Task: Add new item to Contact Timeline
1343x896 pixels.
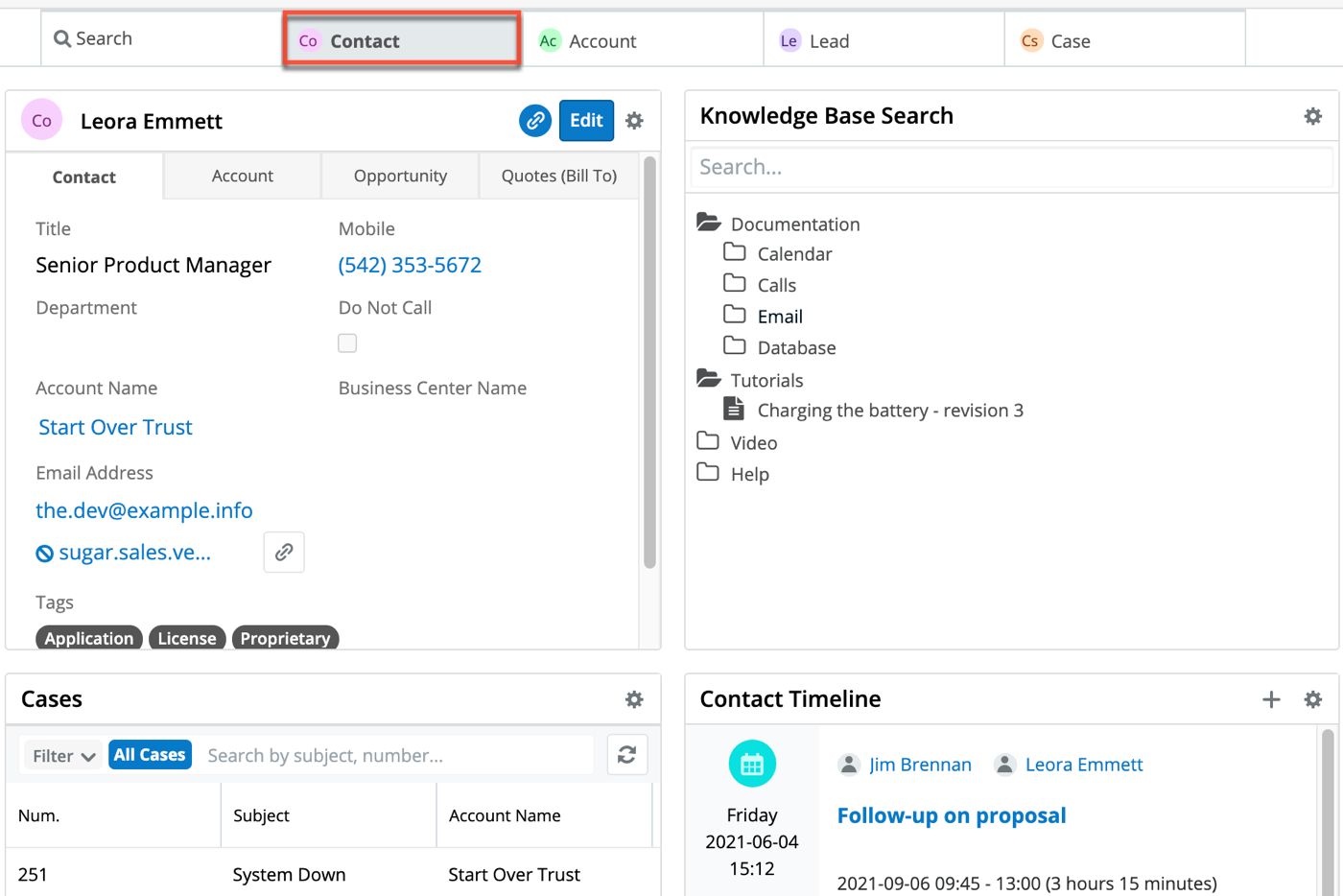Action: tap(1271, 699)
